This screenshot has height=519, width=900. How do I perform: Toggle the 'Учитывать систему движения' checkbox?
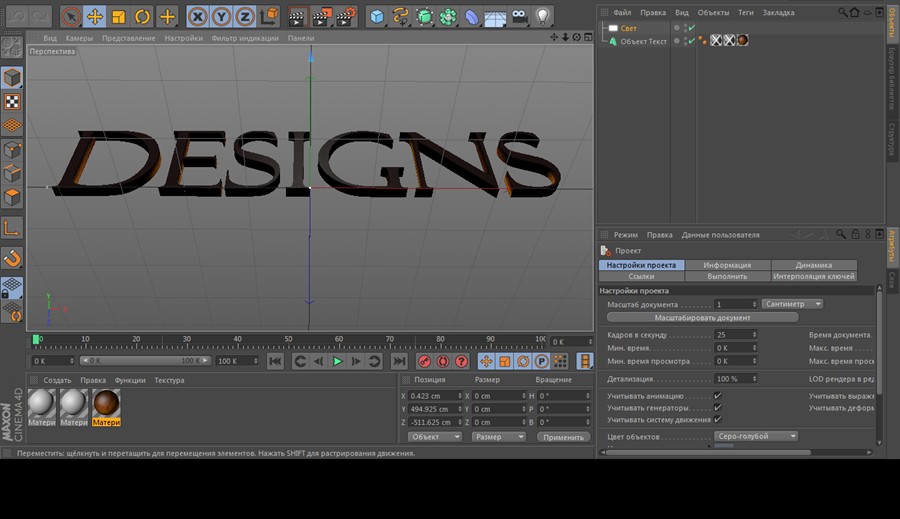tap(718, 420)
